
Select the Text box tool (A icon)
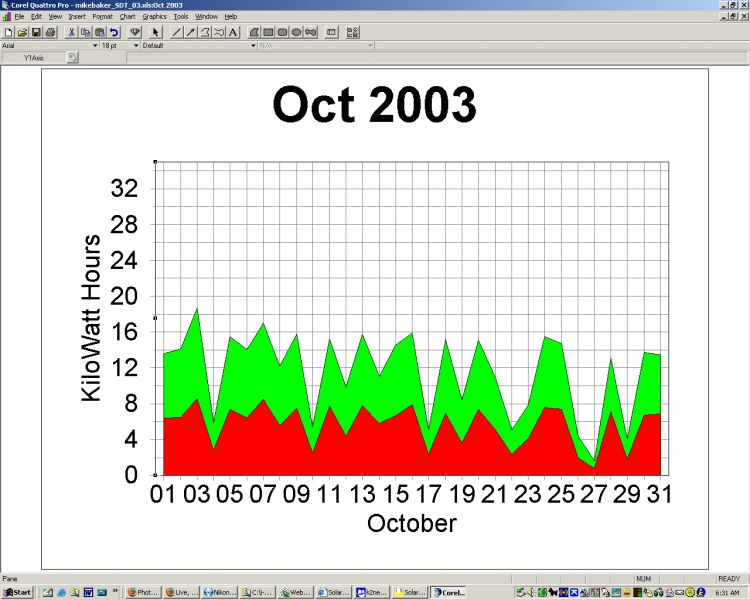point(233,32)
